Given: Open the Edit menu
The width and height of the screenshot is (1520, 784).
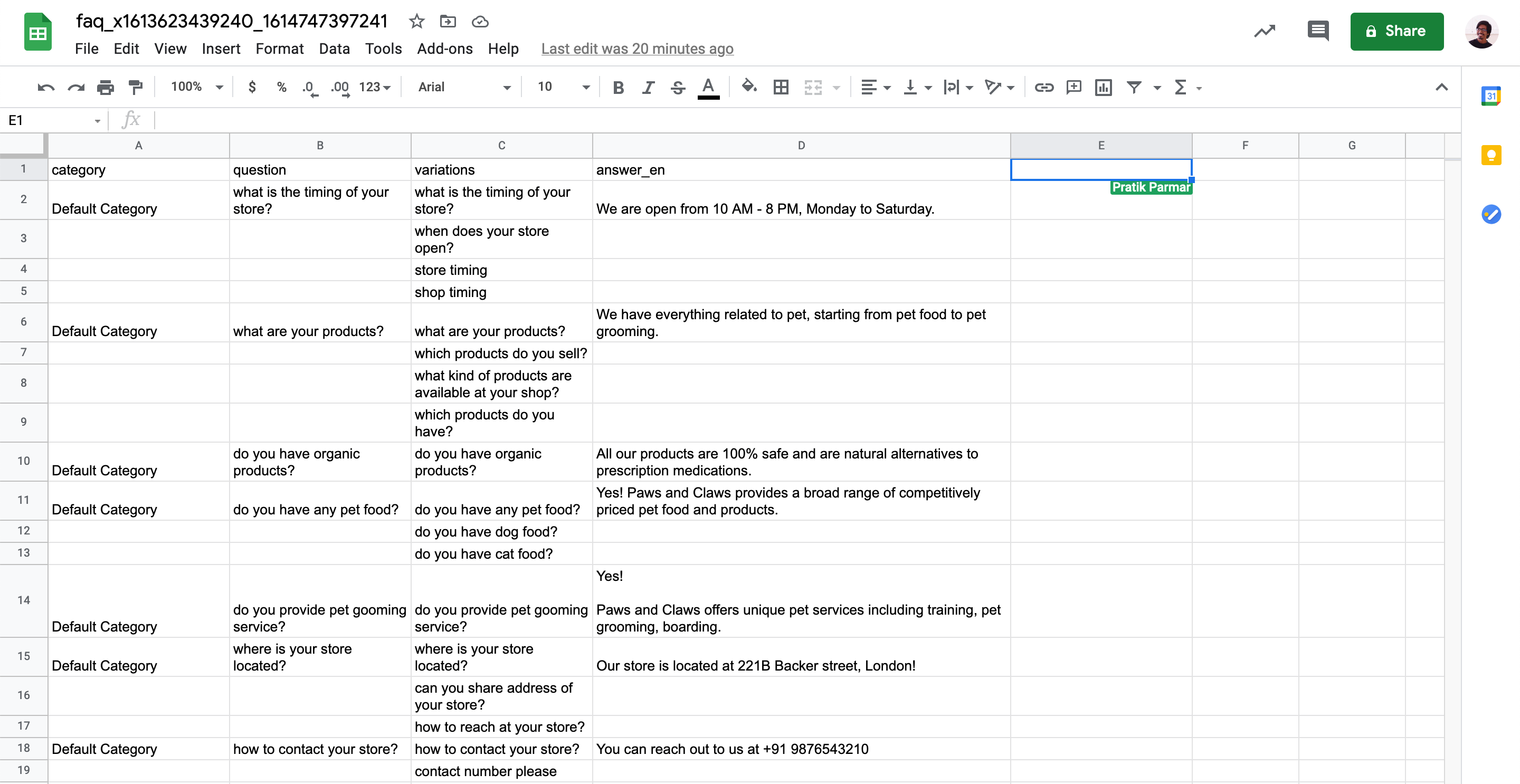Looking at the screenshot, I should [x=126, y=49].
